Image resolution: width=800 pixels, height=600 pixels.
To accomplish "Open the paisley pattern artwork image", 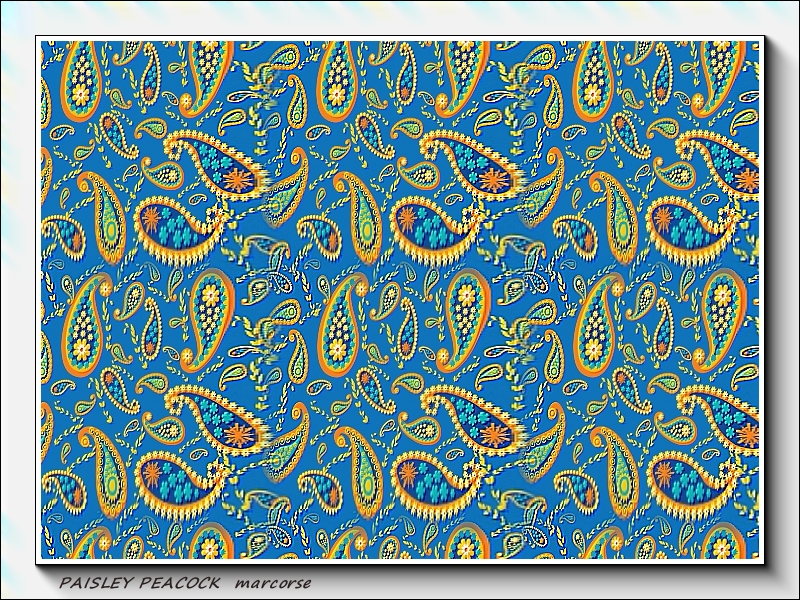I will (x=400, y=300).
